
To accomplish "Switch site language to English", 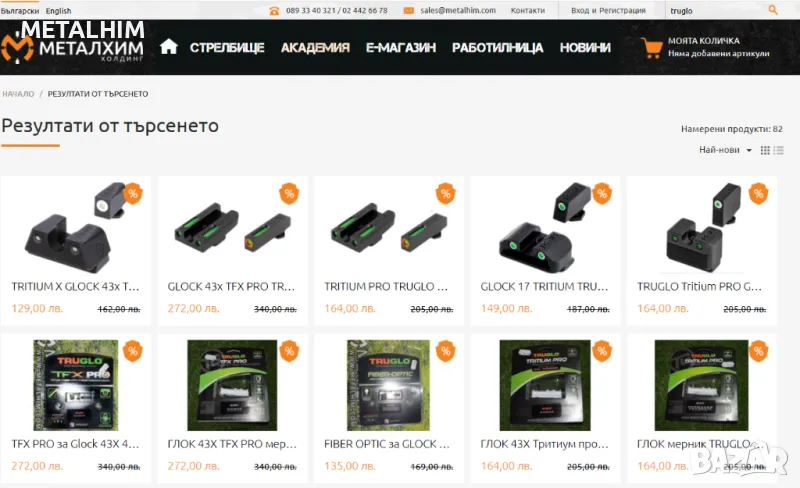I will [58, 11].
